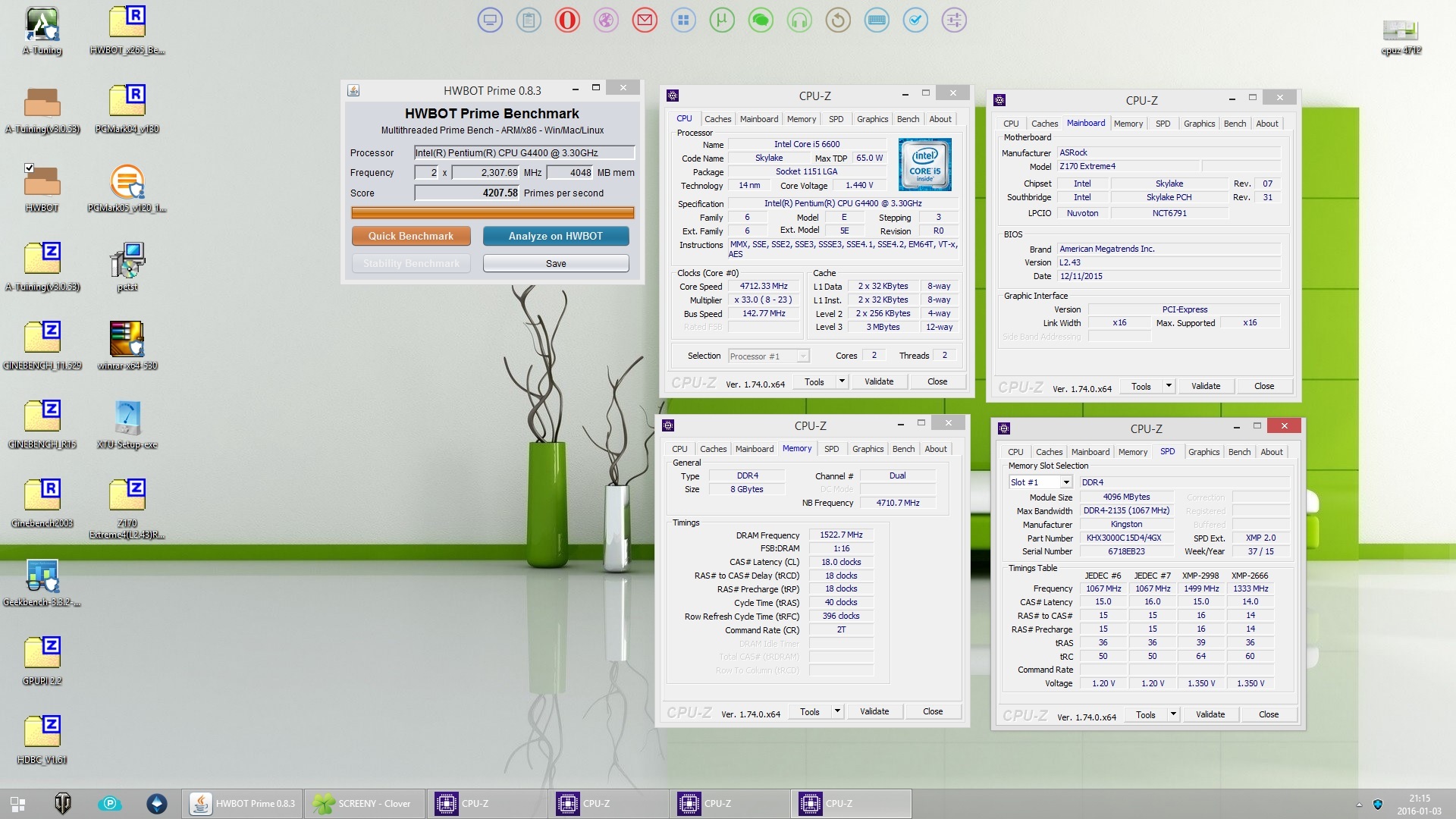The image size is (1456, 819).
Task: Select the PCMark05_v120_1... installer icon
Action: 127,189
